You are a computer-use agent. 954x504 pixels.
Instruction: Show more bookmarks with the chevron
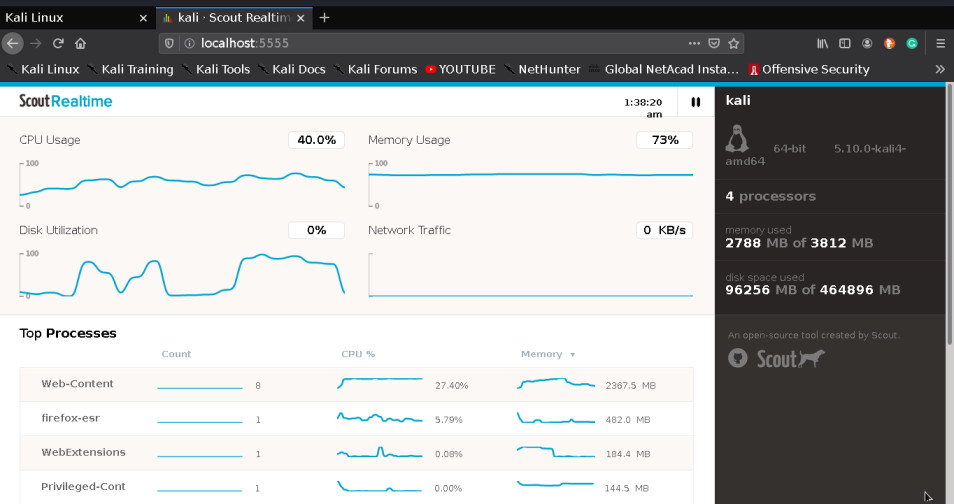pos(940,69)
